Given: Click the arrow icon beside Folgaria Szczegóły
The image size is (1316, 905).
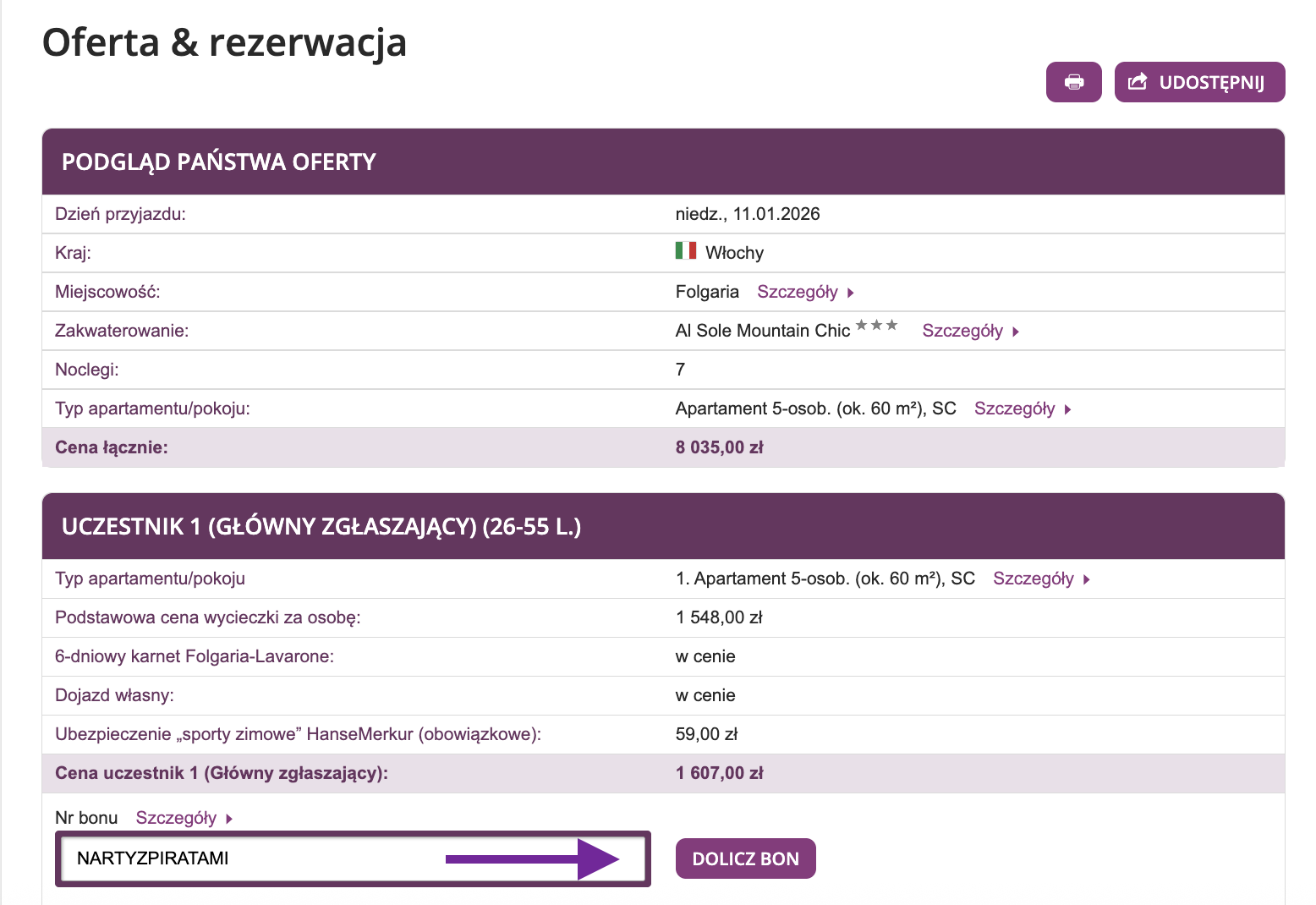Looking at the screenshot, I should tap(852, 292).
